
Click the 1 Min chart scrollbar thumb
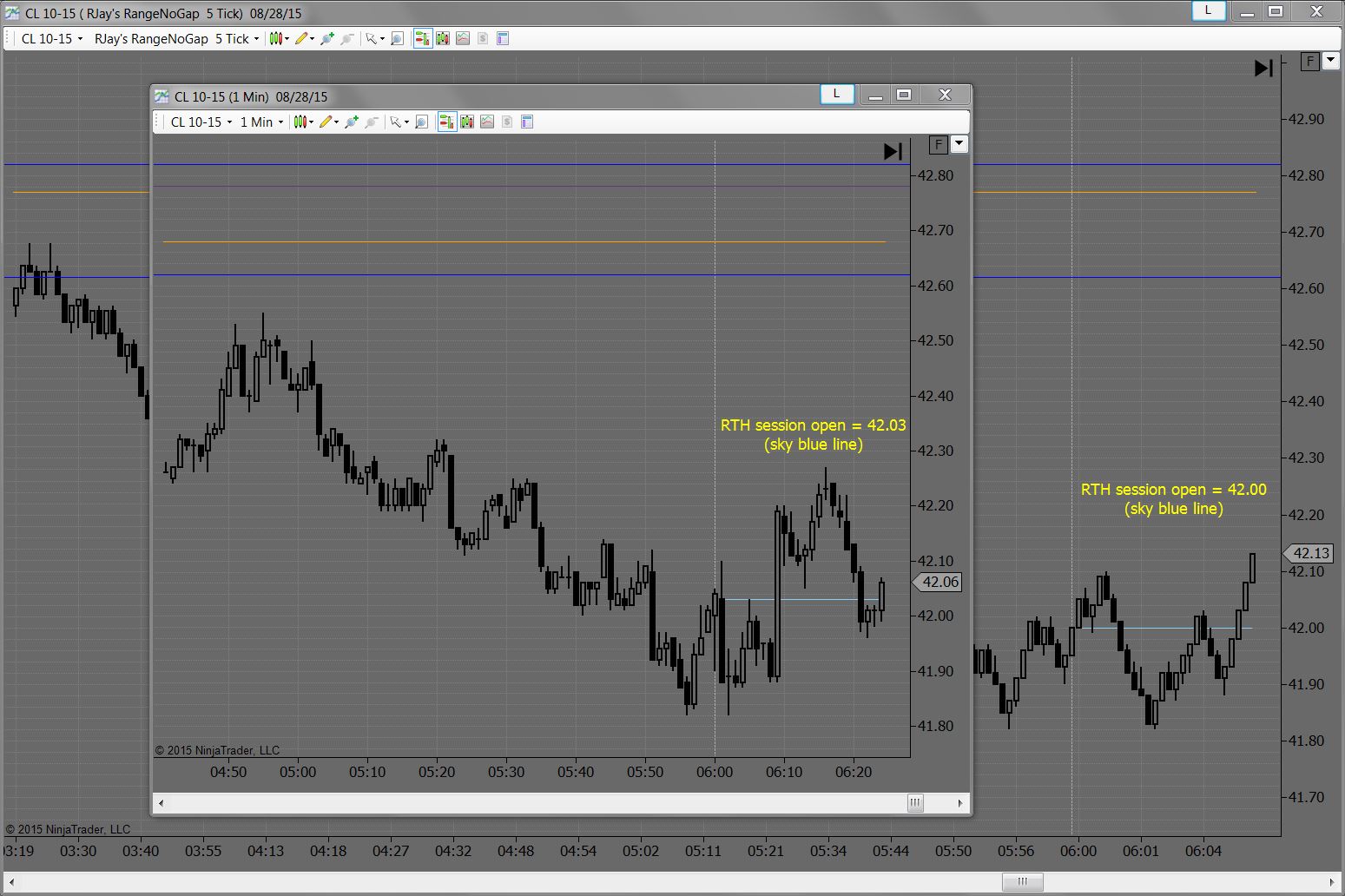[x=915, y=803]
